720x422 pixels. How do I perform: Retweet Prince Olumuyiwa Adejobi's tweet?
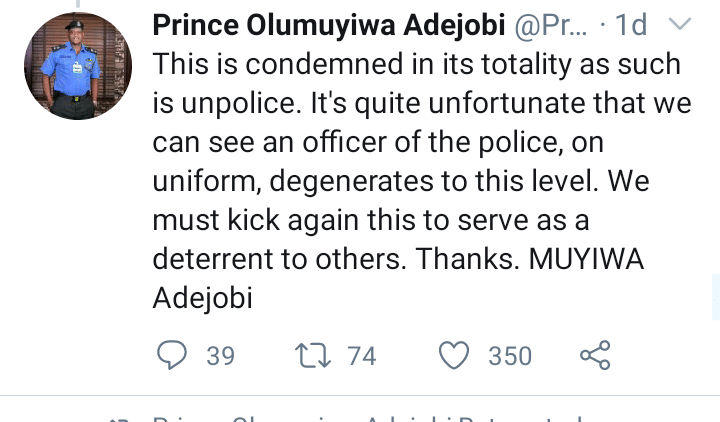(x=314, y=355)
